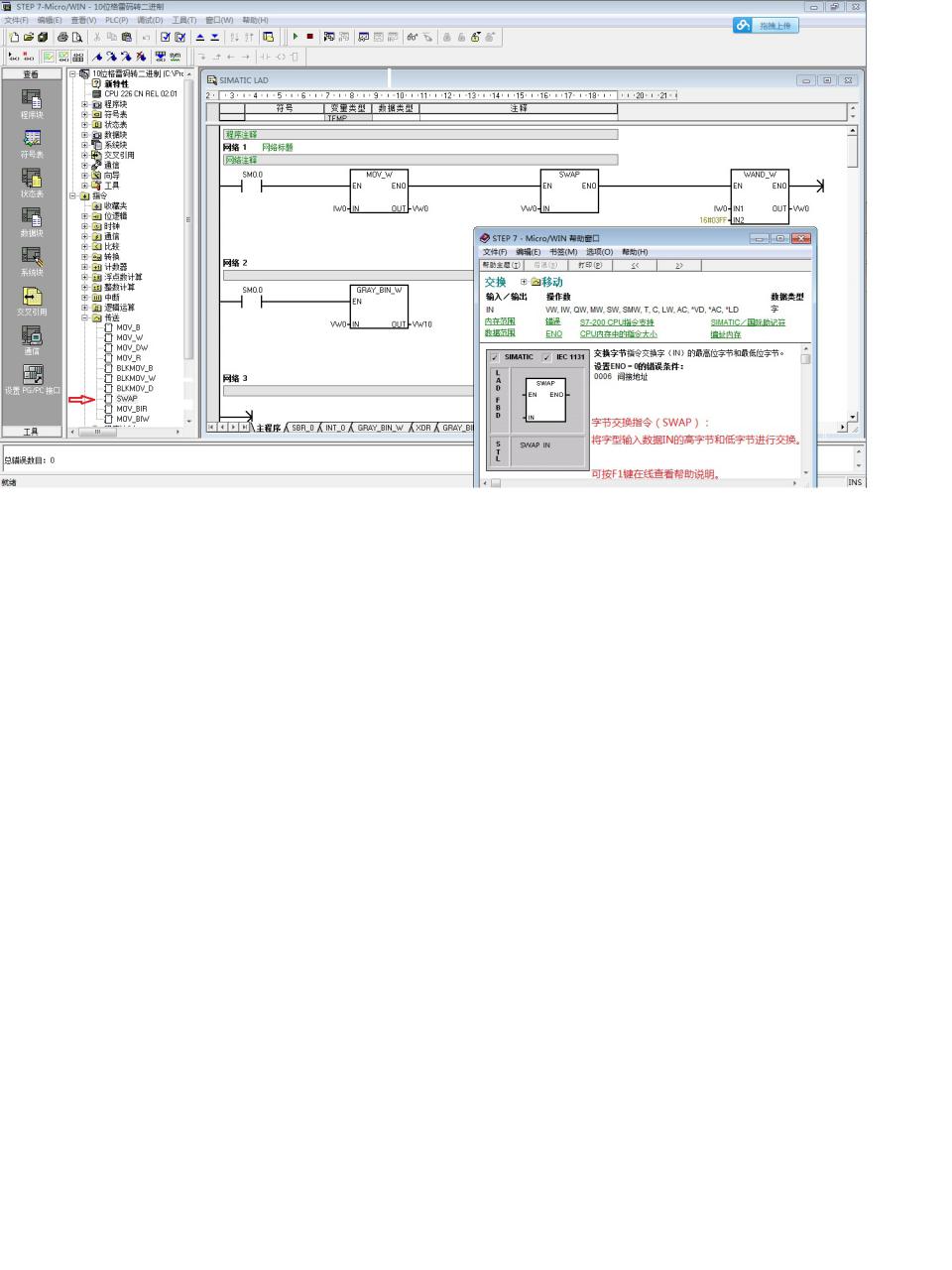Toggle the IEC 1131 checkbox in help window
The image size is (952, 1270).
(x=546, y=357)
